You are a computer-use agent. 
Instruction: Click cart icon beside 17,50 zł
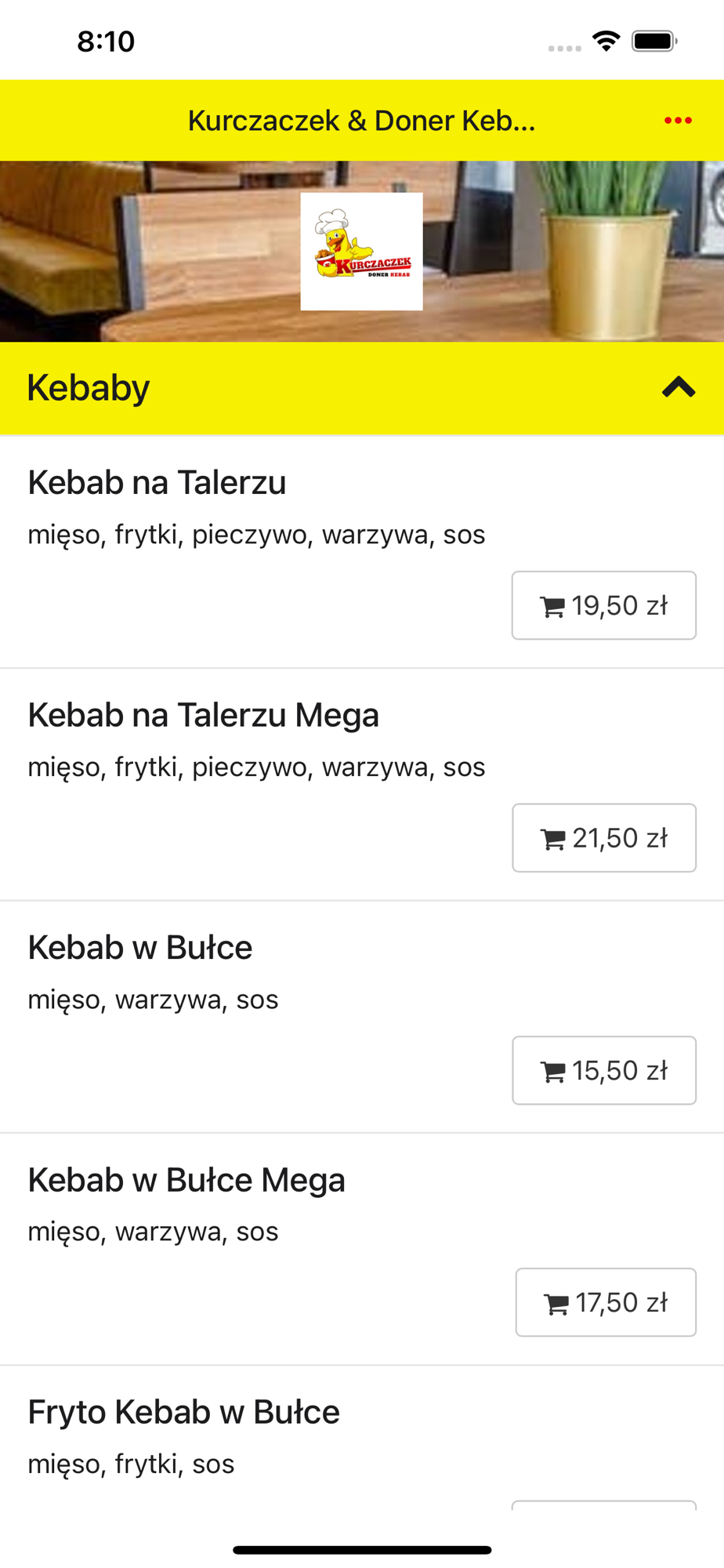click(x=556, y=1304)
